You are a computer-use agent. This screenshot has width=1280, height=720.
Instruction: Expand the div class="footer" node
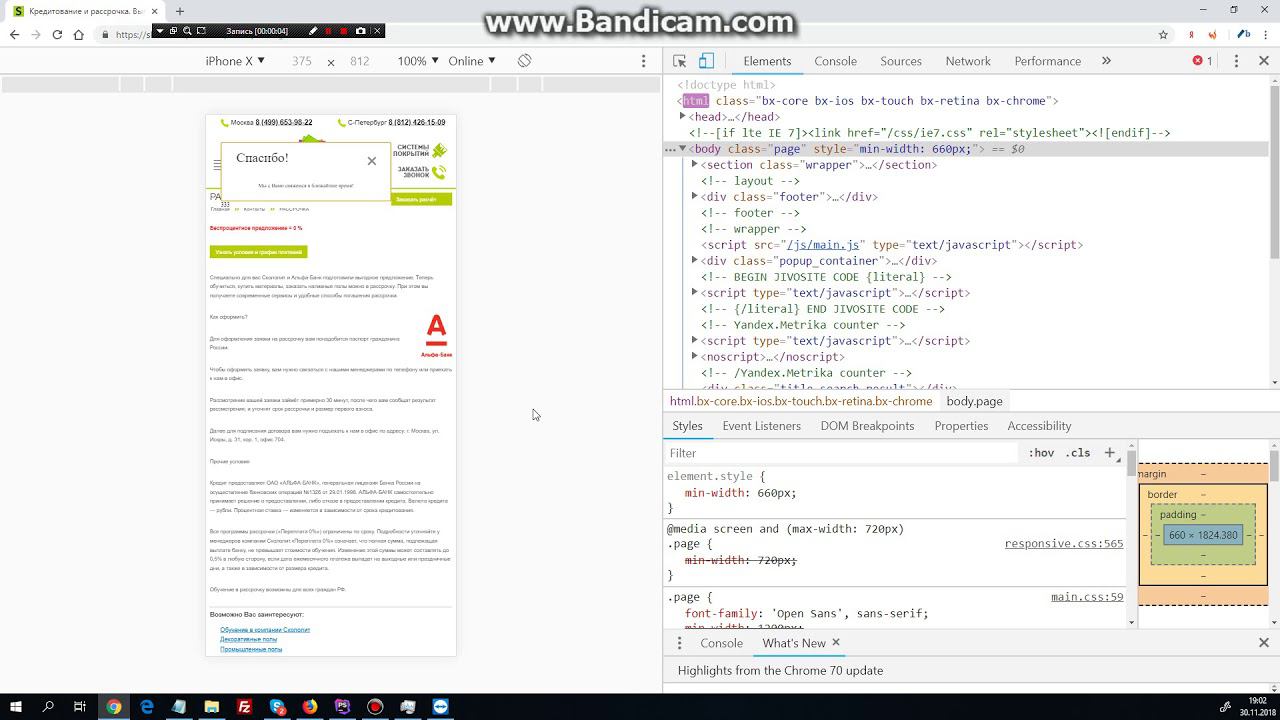click(x=694, y=197)
